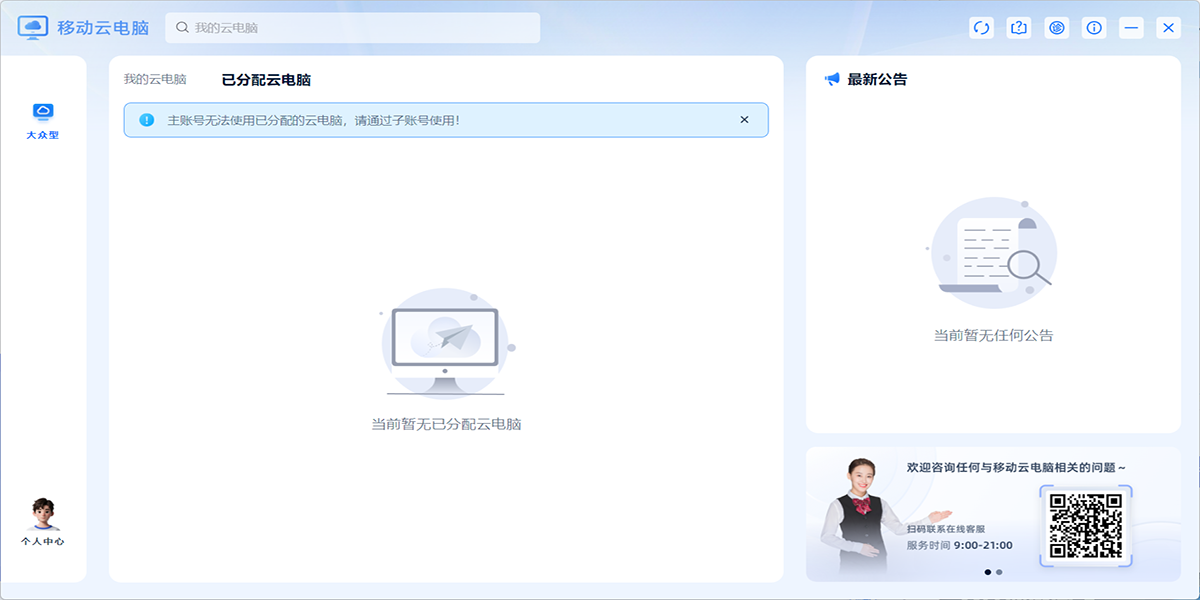Click the round settings icon beside help
This screenshot has width=1200, height=600.
(x=1057, y=28)
